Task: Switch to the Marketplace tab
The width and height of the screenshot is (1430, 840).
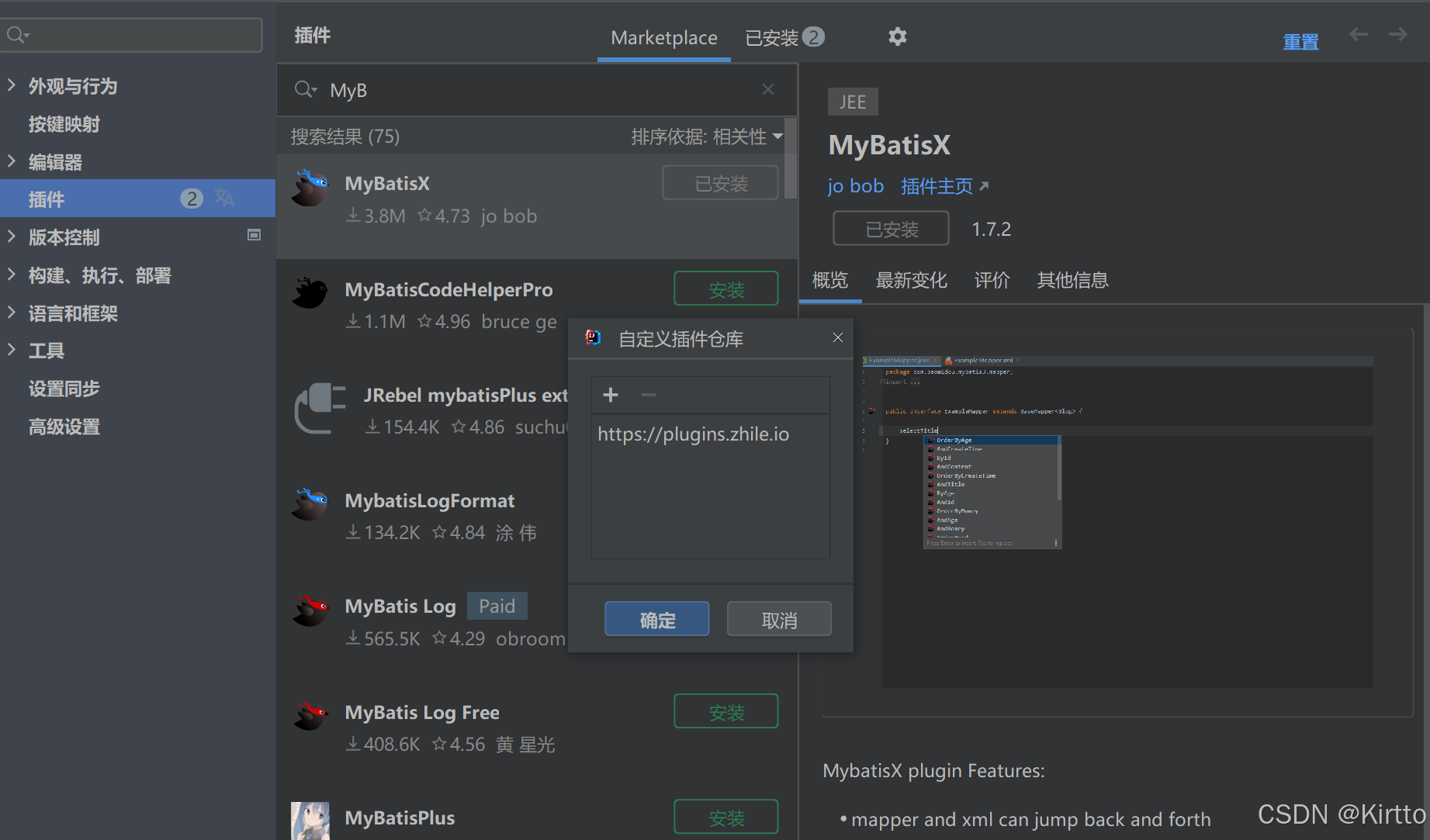Action: point(664,37)
